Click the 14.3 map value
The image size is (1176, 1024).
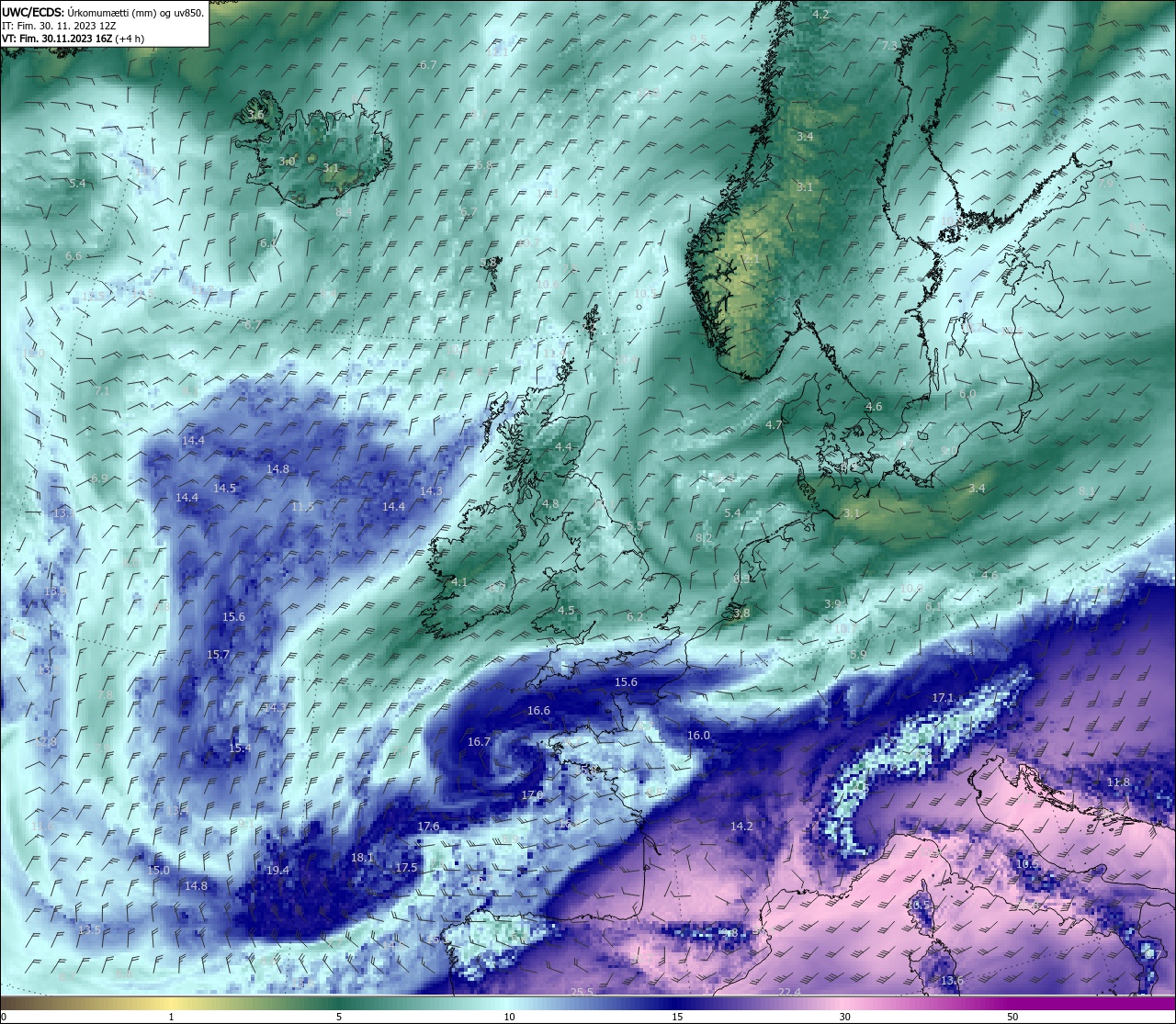pos(431,490)
